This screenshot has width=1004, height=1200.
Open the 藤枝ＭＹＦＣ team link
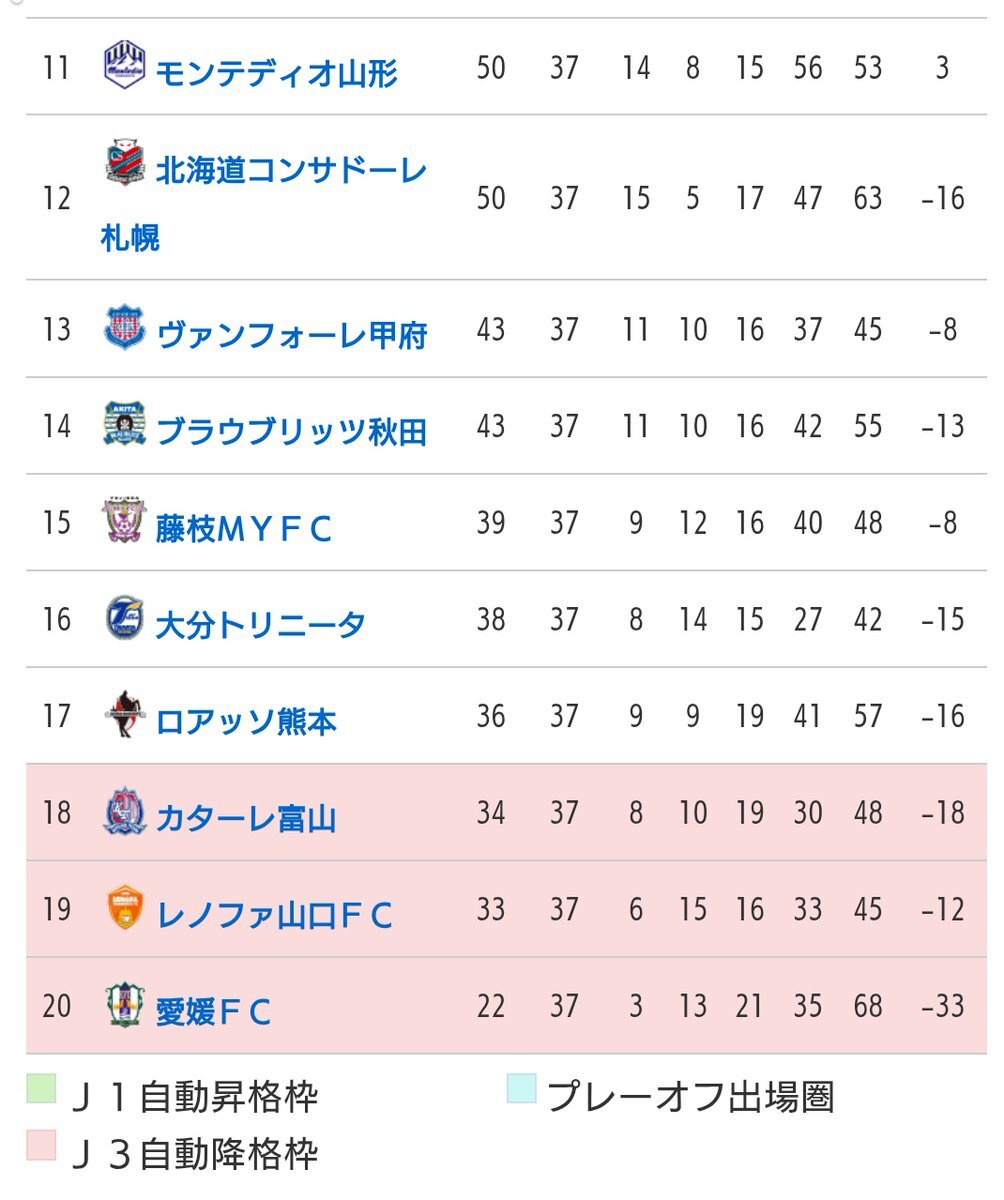coord(243,529)
